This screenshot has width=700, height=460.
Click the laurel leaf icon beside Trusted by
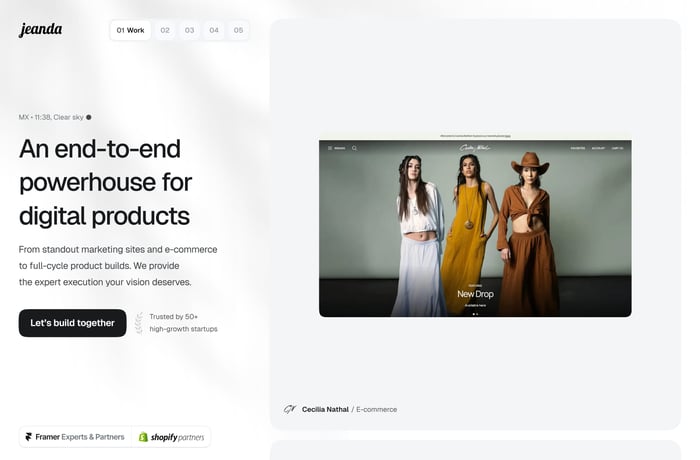click(x=139, y=323)
